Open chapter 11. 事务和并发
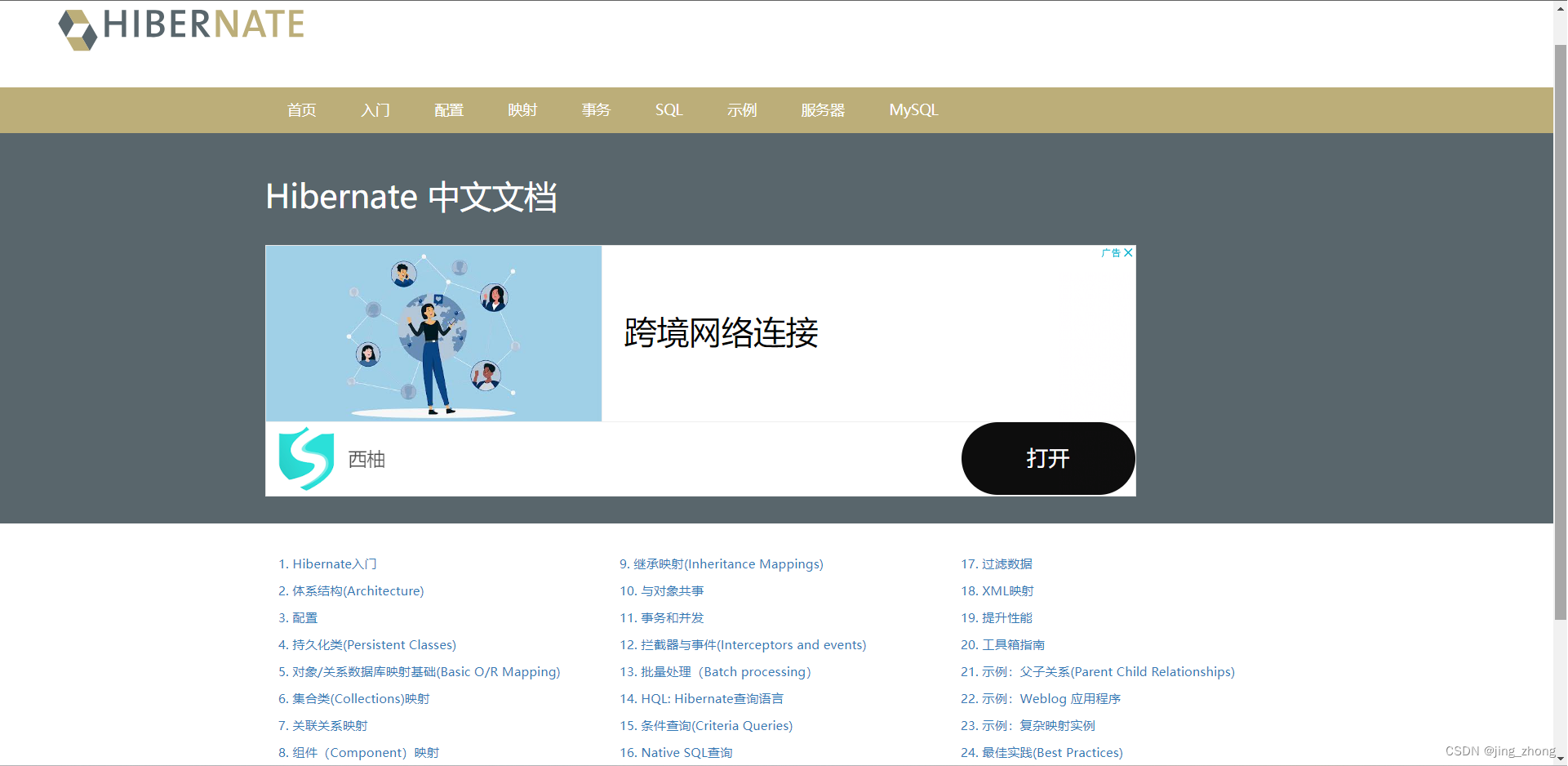 pyautogui.click(x=662, y=618)
